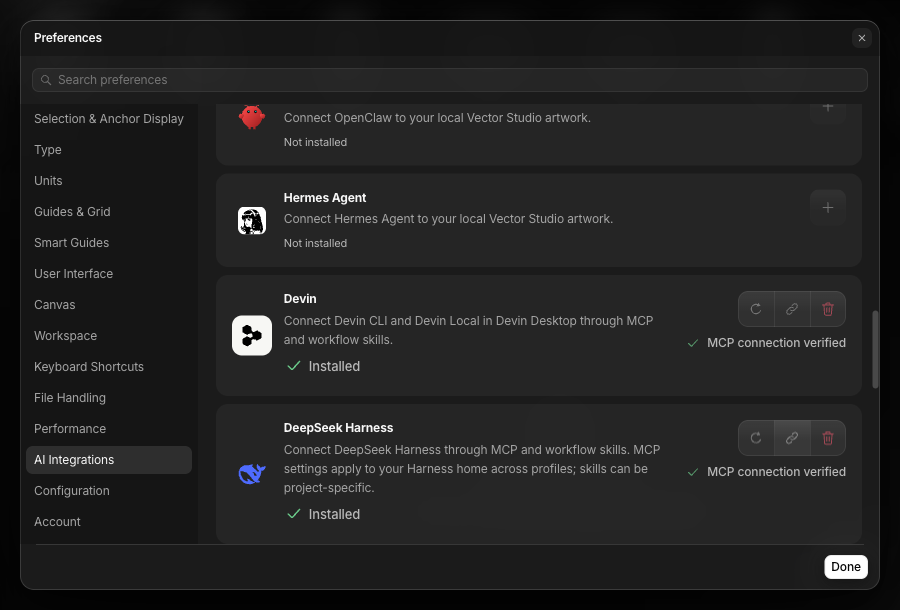Add the Hermes Agent integration with plus
The width and height of the screenshot is (900, 610).
coord(828,208)
